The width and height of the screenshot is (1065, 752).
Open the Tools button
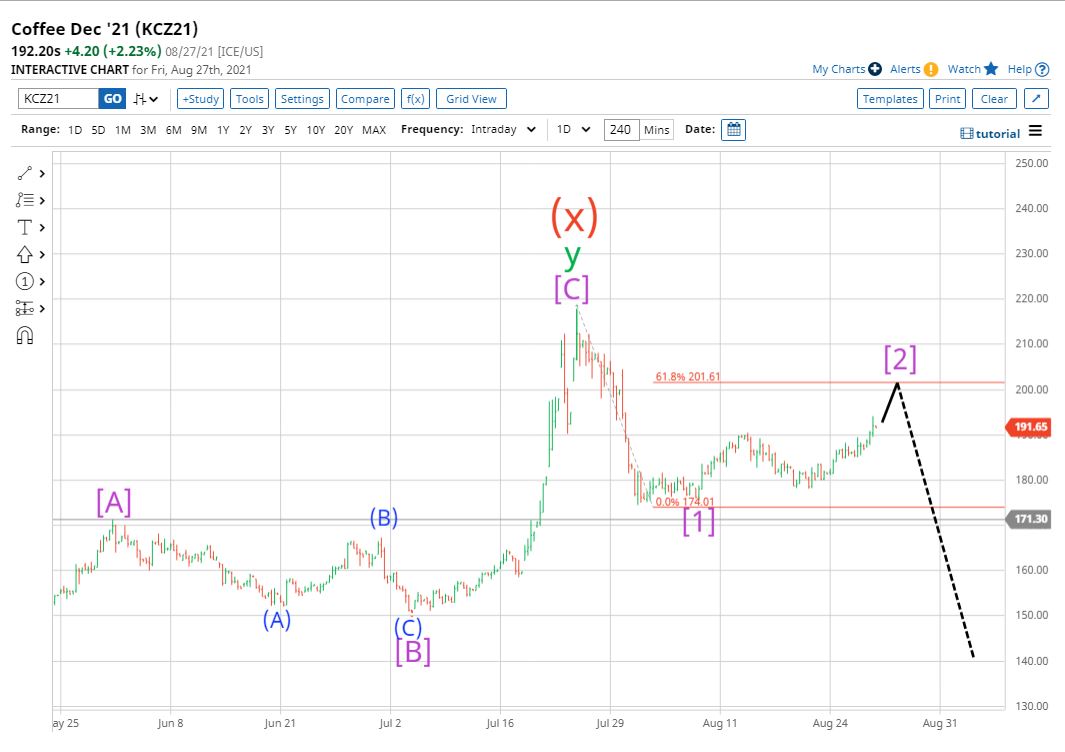pos(249,99)
